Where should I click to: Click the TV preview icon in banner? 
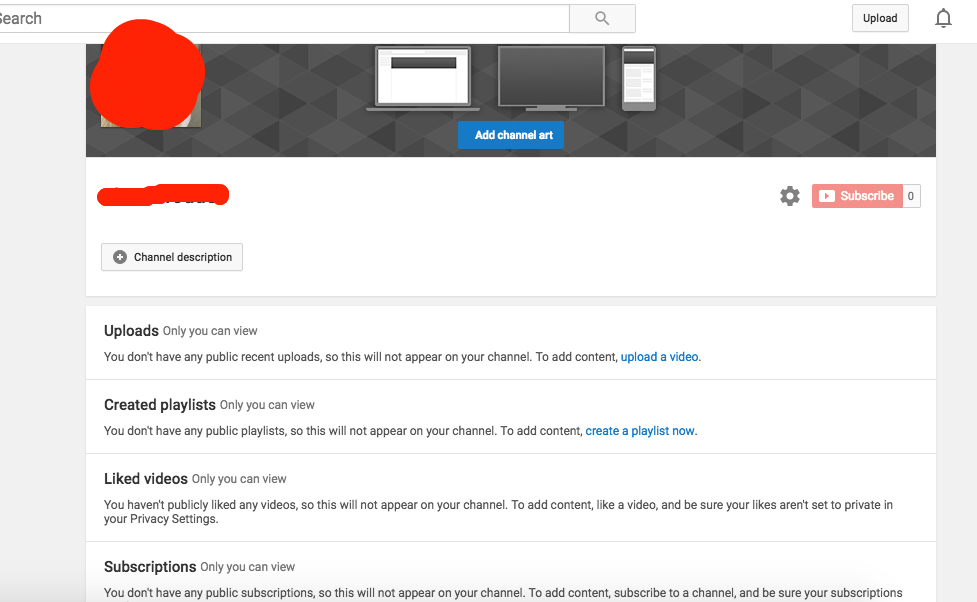551,78
